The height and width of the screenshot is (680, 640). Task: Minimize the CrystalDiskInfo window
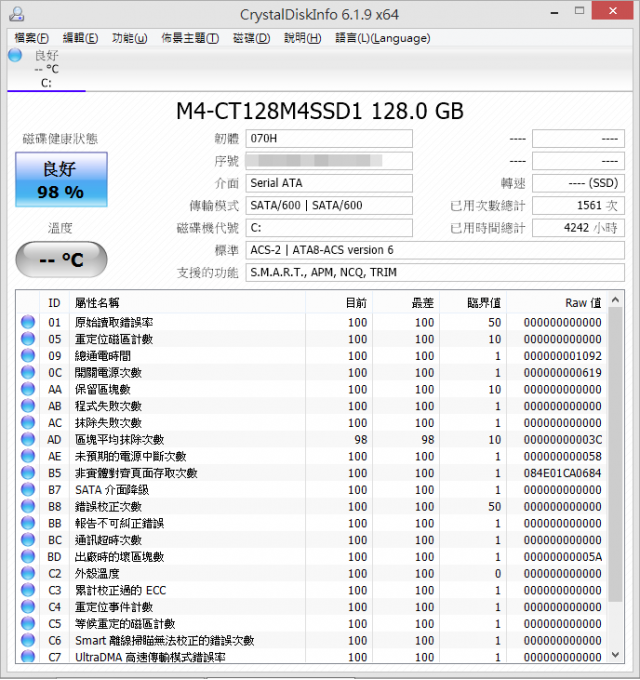tap(555, 12)
